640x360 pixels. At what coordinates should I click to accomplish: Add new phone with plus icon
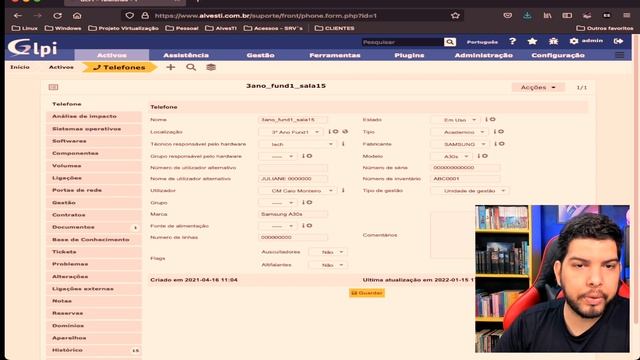[x=171, y=67]
